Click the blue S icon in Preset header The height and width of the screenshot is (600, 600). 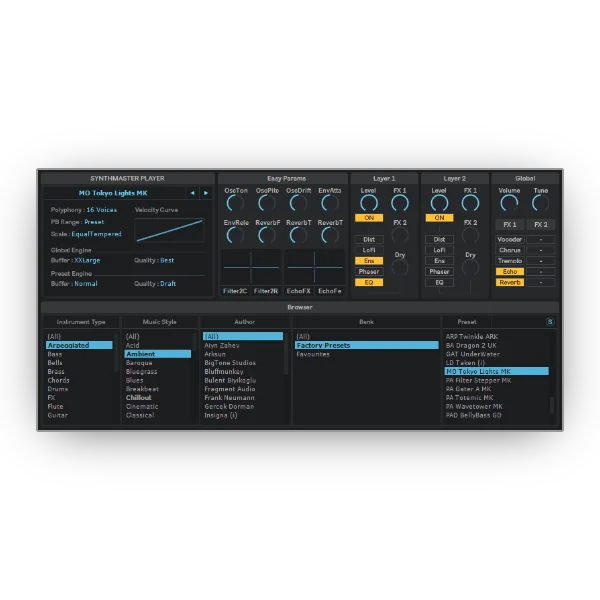550,322
